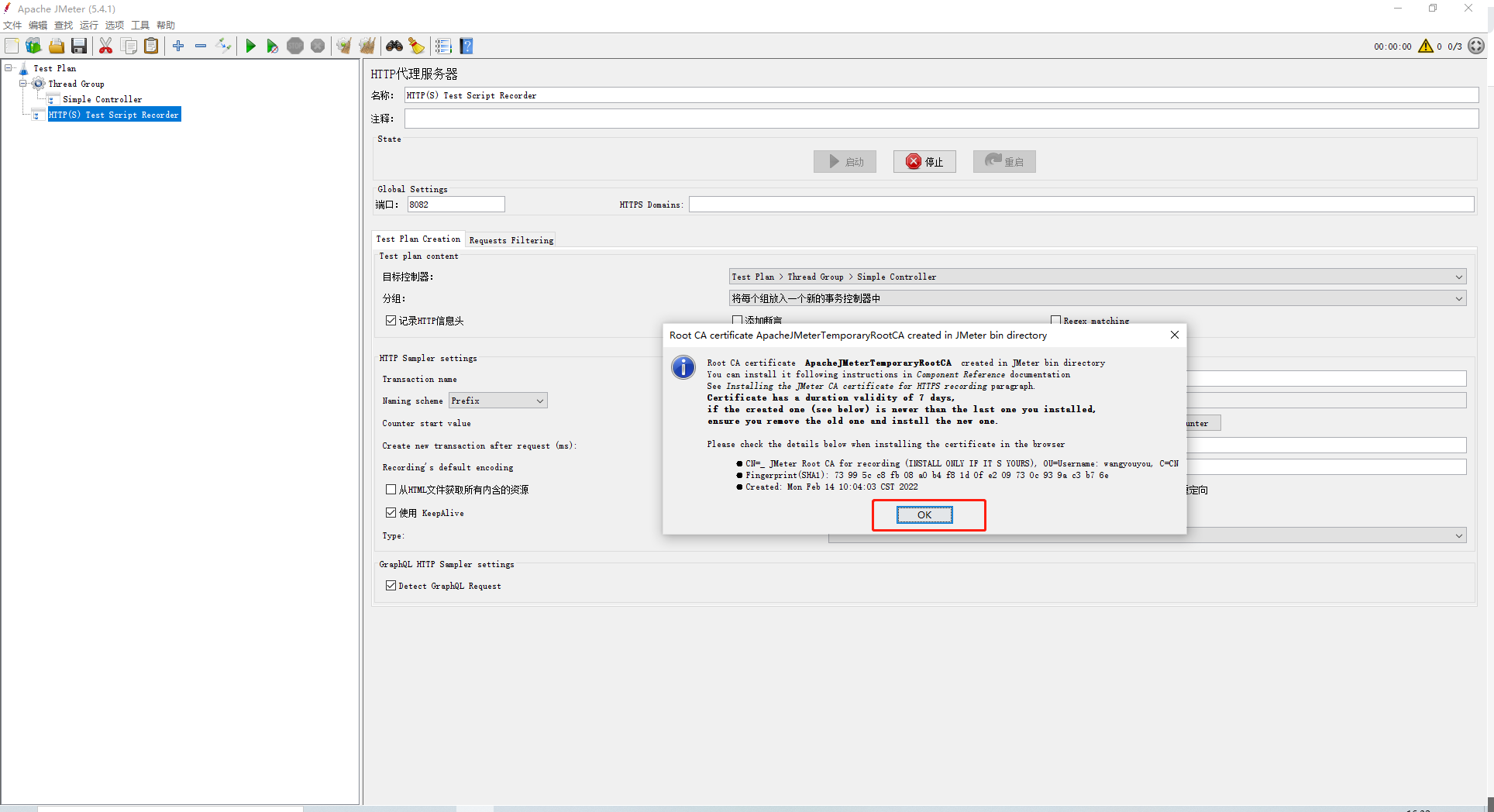Enable Regex matching checkbox
Image resolution: width=1494 pixels, height=812 pixels.
pyautogui.click(x=1055, y=320)
